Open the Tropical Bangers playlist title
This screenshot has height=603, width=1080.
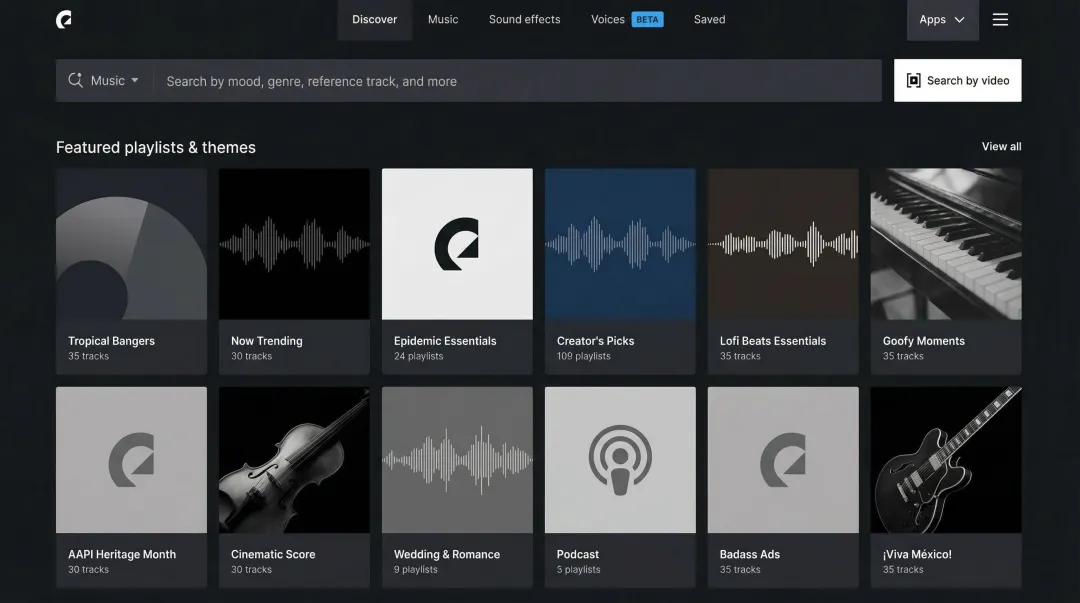pos(111,341)
